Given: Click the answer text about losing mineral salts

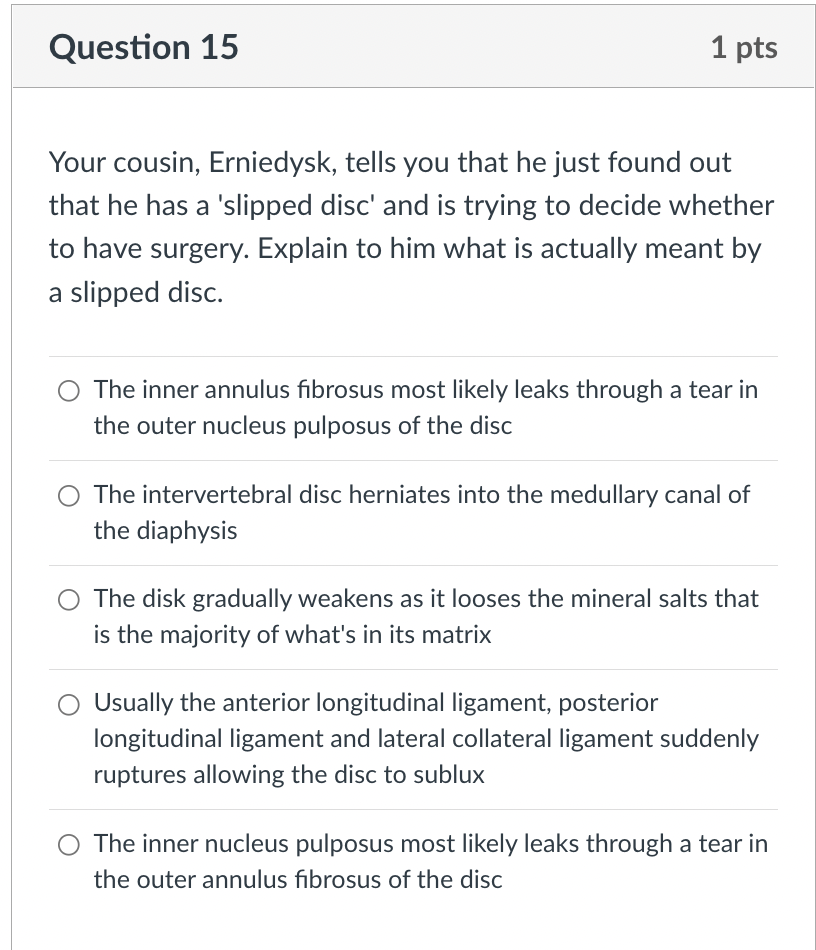Looking at the screenshot, I should [x=425, y=617].
